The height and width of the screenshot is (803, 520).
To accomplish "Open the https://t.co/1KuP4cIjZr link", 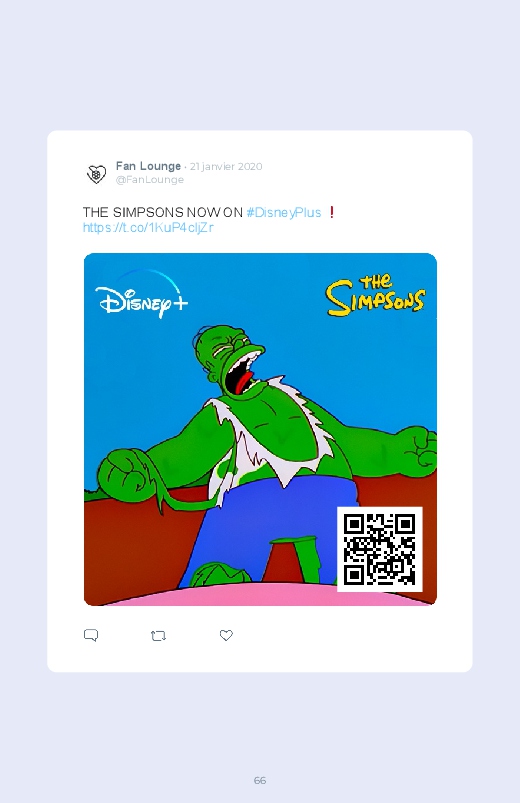I will [x=148, y=227].
